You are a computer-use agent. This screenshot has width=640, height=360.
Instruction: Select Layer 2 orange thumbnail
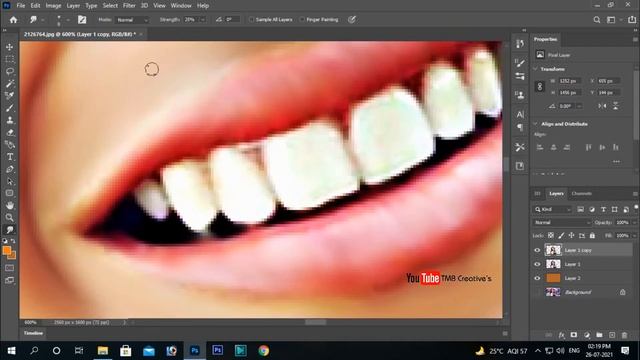point(553,278)
